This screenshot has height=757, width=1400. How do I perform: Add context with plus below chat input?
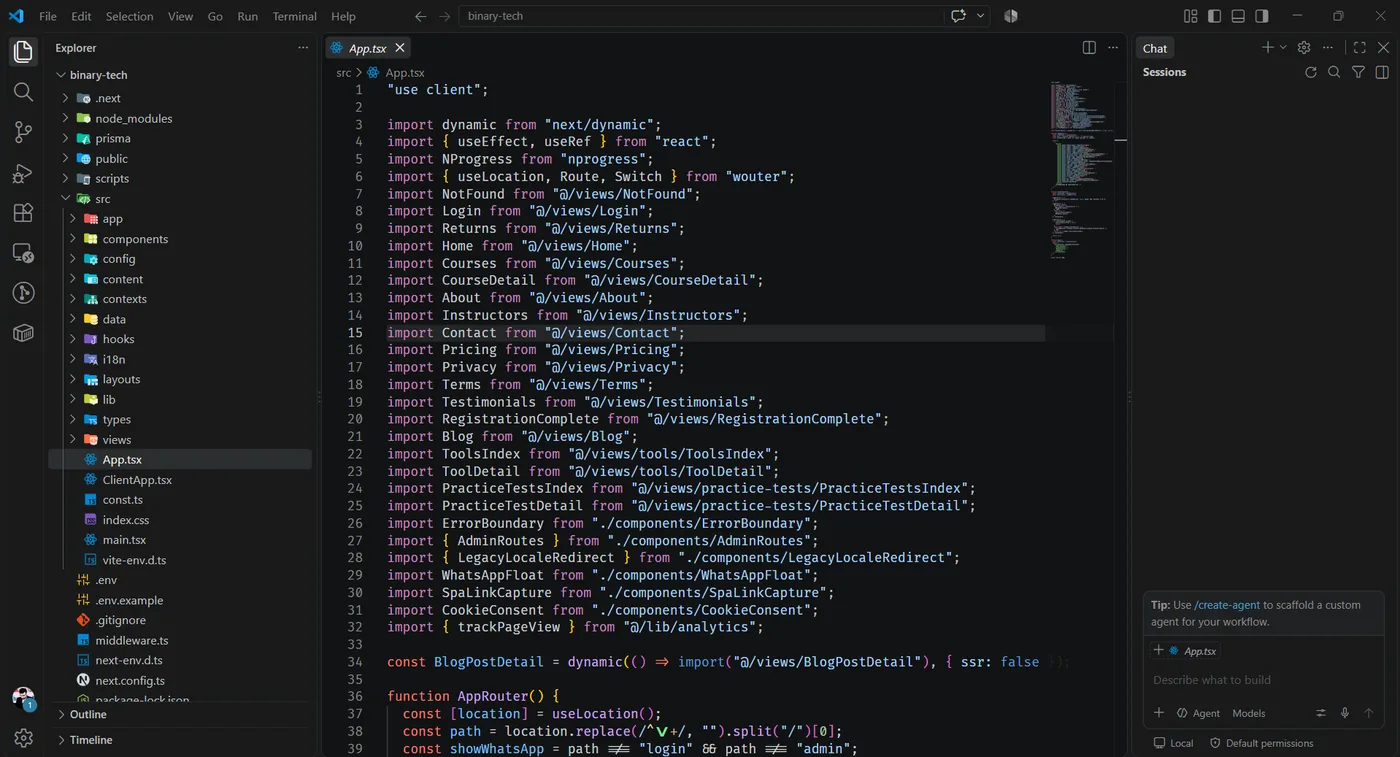(x=1159, y=713)
